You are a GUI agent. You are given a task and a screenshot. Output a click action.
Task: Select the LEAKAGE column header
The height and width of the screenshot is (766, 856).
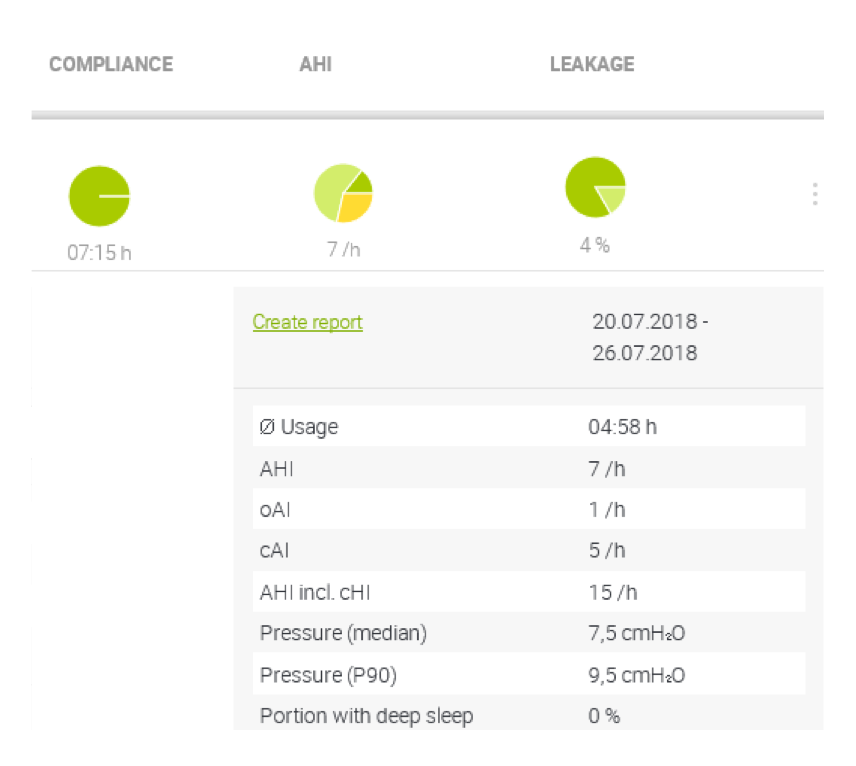[x=592, y=64]
